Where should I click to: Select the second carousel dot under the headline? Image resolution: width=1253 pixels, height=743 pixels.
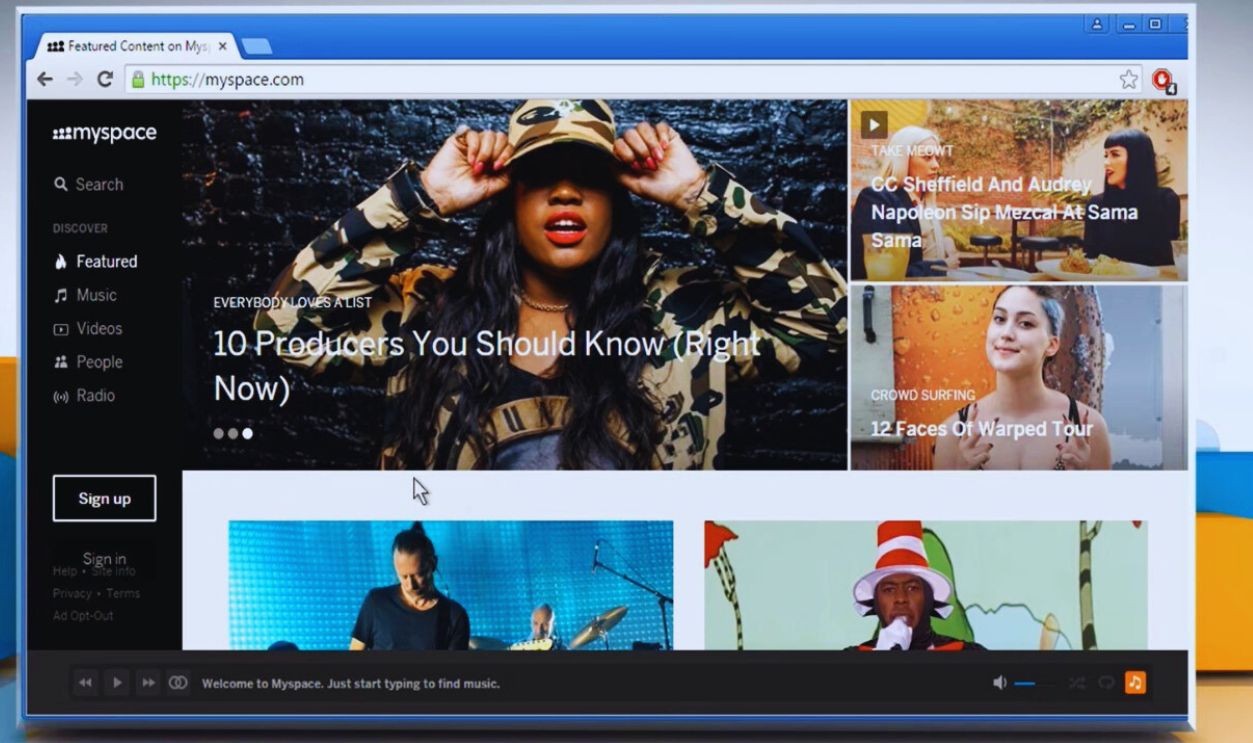coord(232,433)
